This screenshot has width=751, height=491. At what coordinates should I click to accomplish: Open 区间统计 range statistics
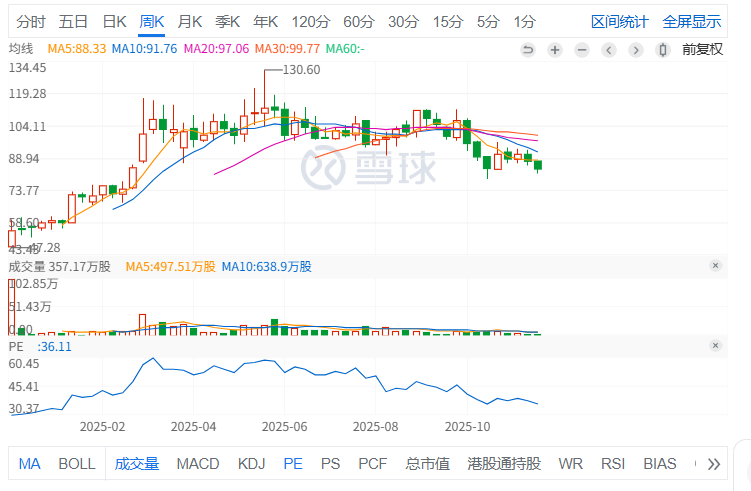(x=620, y=21)
